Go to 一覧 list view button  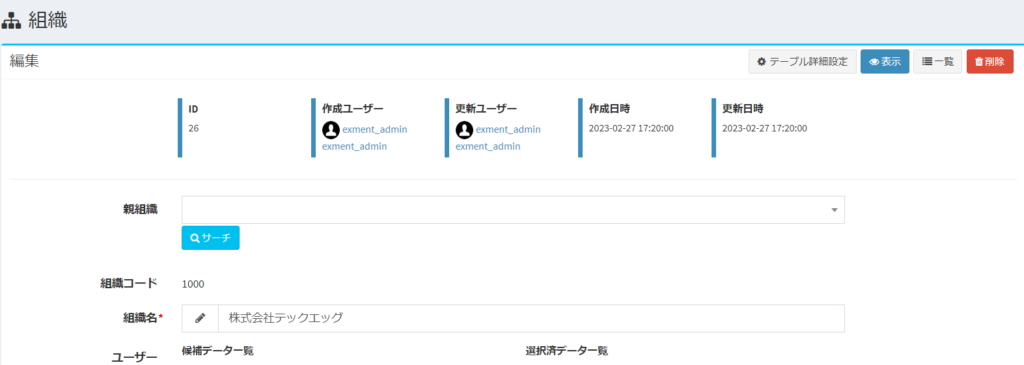937,62
